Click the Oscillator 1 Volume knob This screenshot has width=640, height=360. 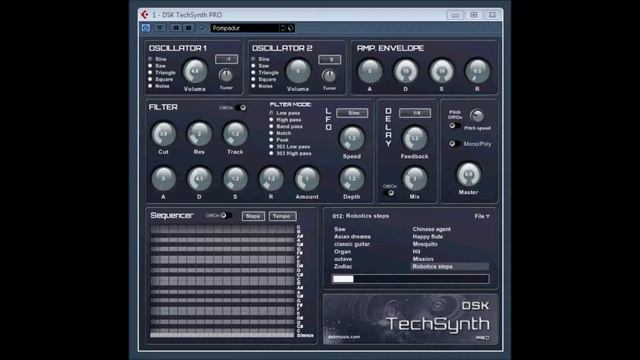(x=195, y=71)
